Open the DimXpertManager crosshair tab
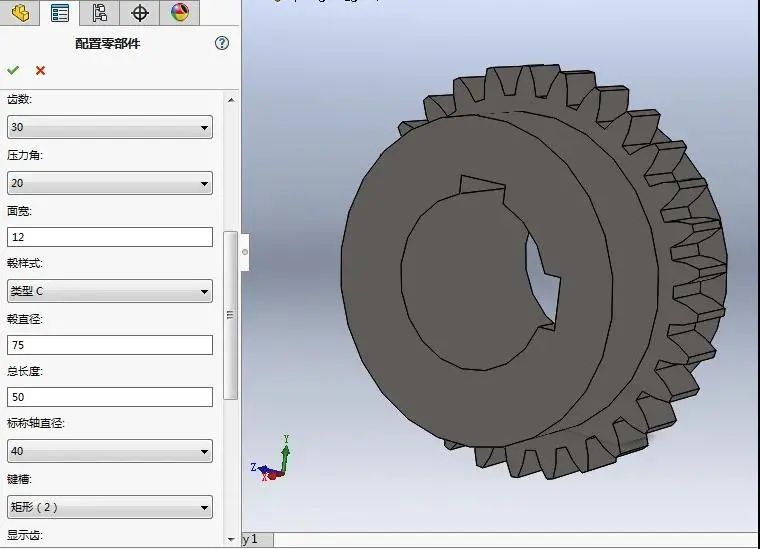The height and width of the screenshot is (549, 760). 140,13
